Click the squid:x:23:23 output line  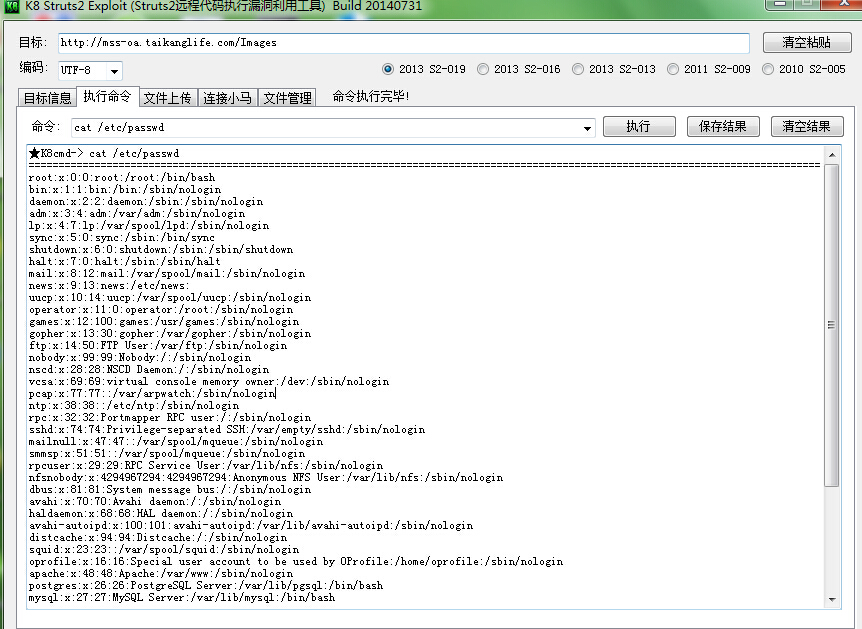tap(164, 550)
